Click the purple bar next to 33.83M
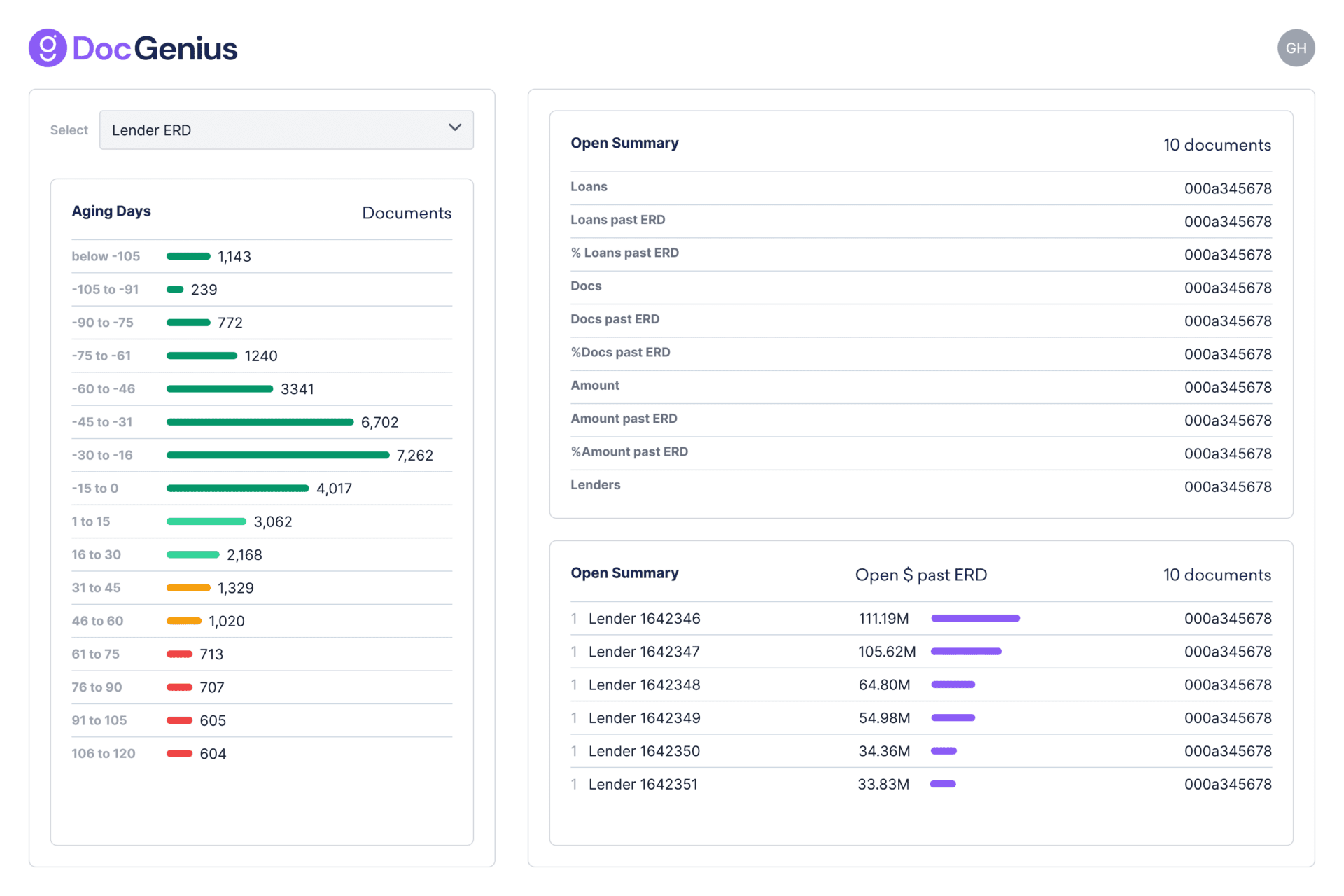 pyautogui.click(x=943, y=784)
